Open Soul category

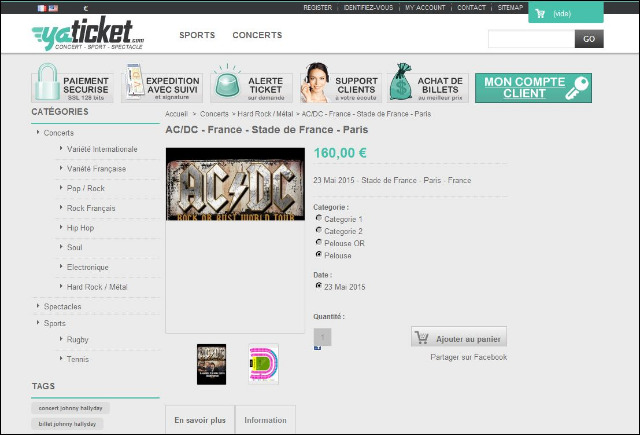pyautogui.click(x=75, y=247)
